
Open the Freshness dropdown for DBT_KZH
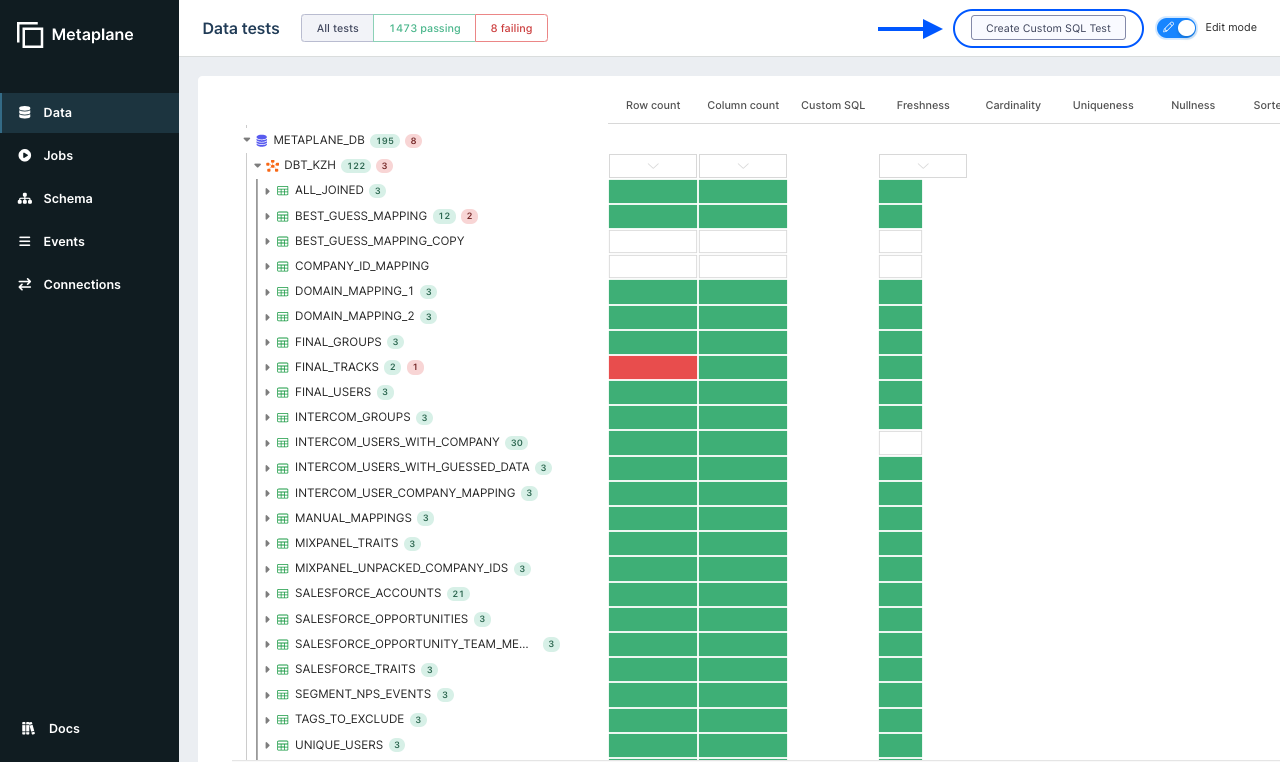tap(923, 166)
